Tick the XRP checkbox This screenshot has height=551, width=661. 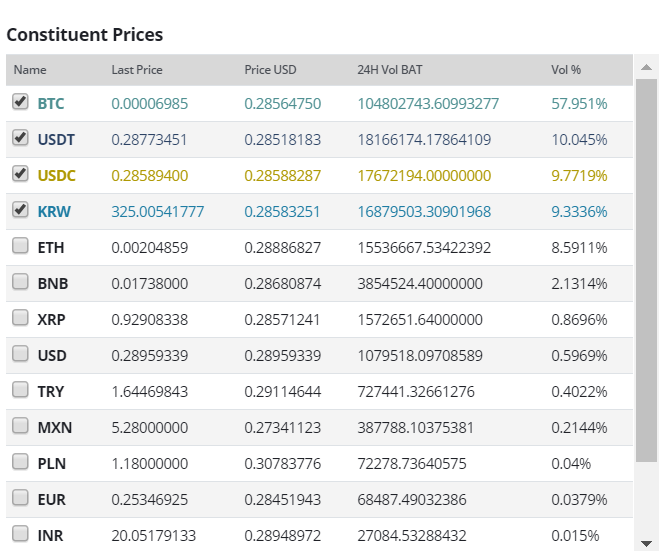tap(20, 317)
